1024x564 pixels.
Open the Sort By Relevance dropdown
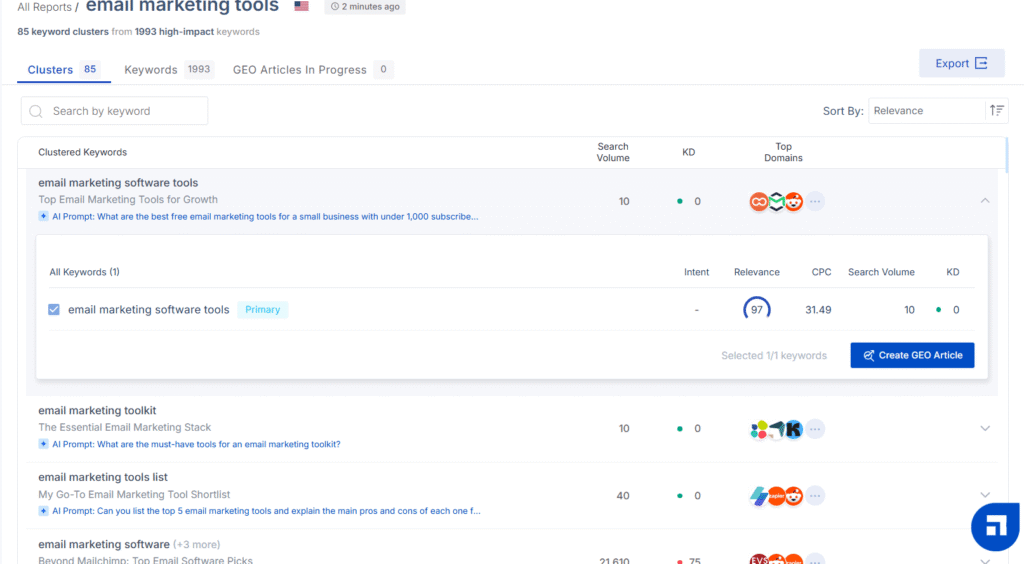926,111
